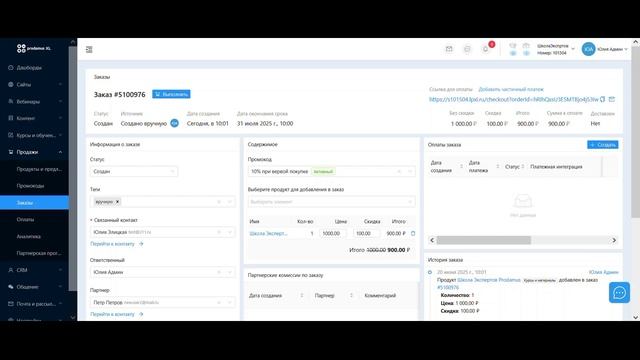Screen dimensions: 640x360
Task: Open the Ответственный dropdown with Юлия Админ
Action: 162,272
